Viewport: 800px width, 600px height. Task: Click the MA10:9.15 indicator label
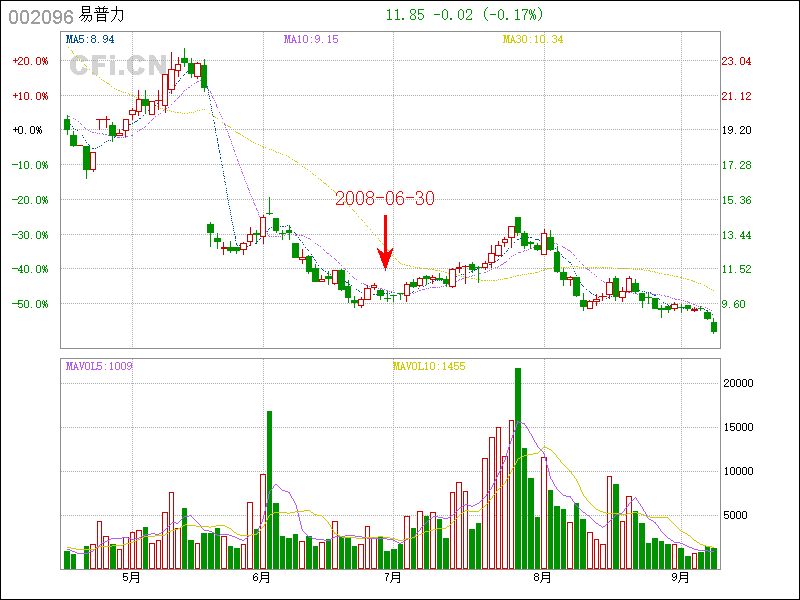(x=311, y=39)
